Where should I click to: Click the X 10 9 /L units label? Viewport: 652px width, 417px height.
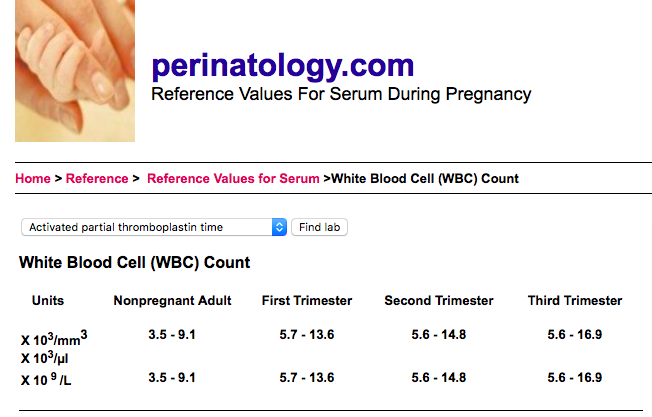[46, 379]
